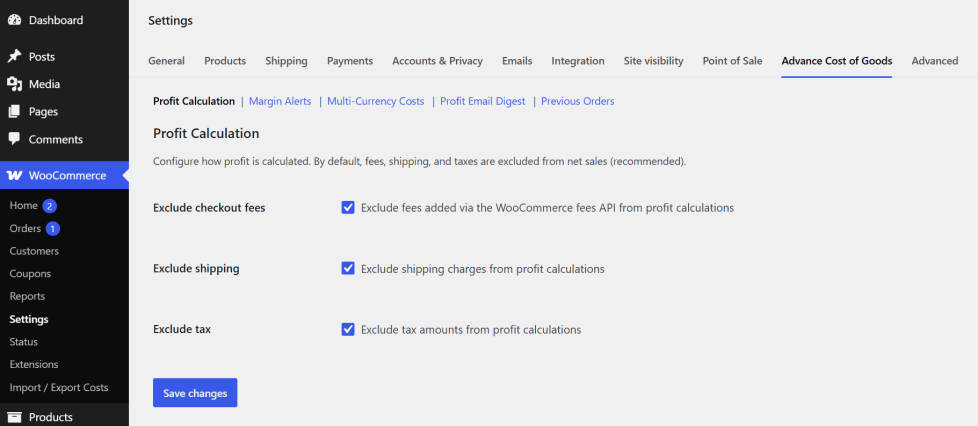Image resolution: width=978 pixels, height=426 pixels.
Task: Click text Exclude shipping charges from profit calculations
Action: [x=483, y=269]
